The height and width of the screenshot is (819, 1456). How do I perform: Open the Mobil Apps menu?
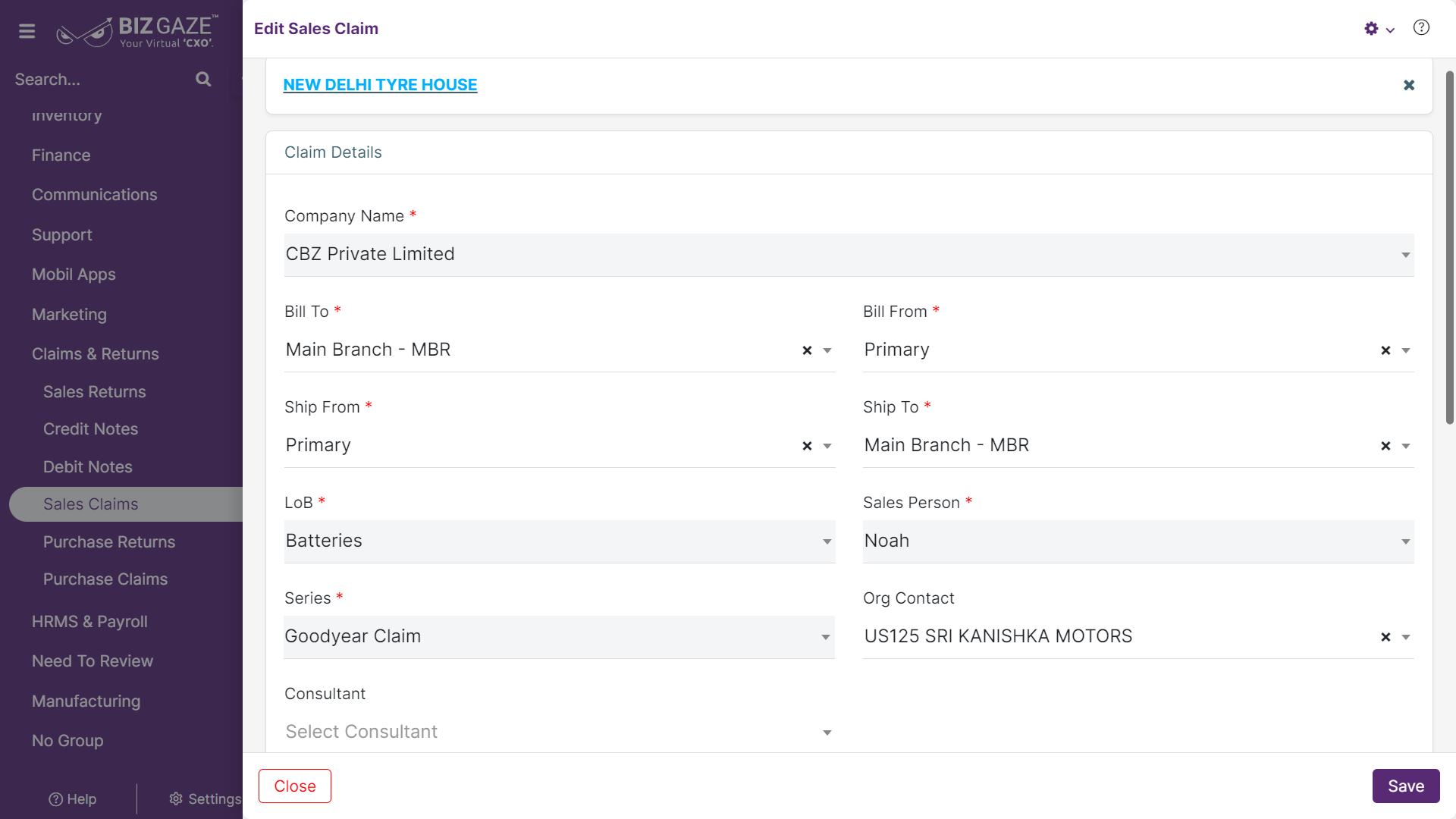point(74,274)
